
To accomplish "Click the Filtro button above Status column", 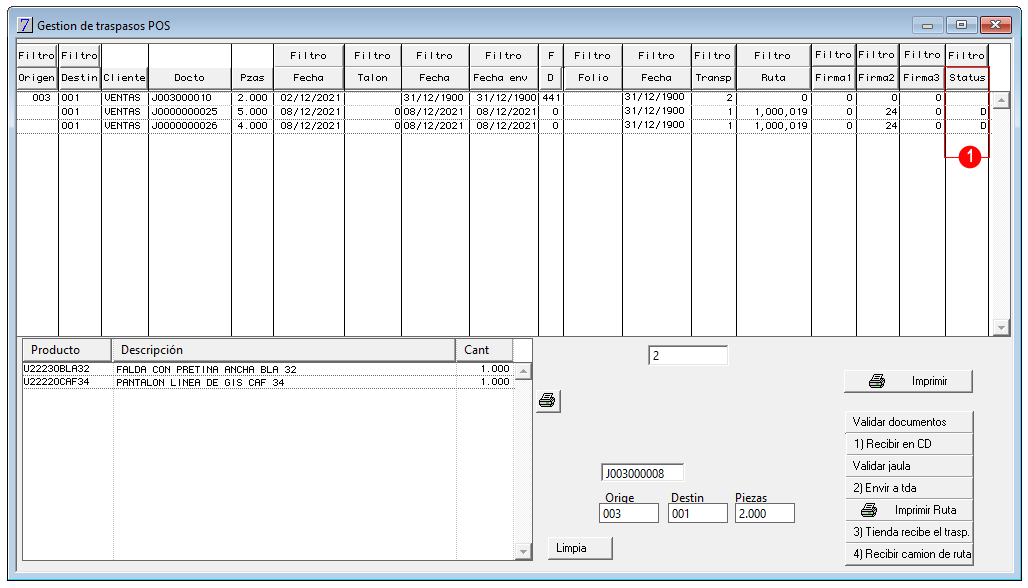I will [x=966, y=56].
